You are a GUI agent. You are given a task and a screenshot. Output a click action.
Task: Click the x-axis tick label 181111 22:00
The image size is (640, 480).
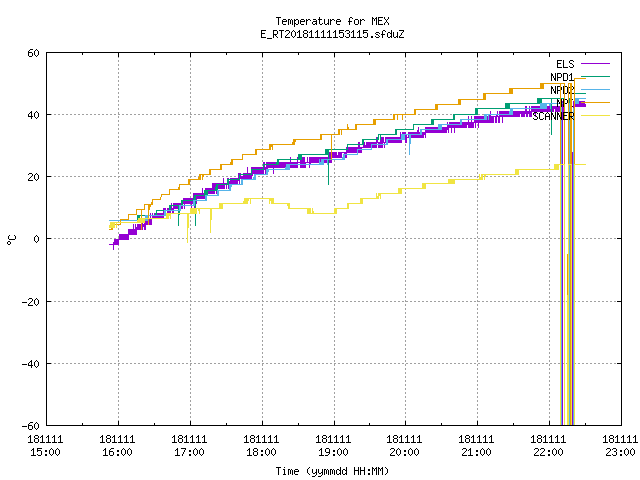click(x=548, y=446)
